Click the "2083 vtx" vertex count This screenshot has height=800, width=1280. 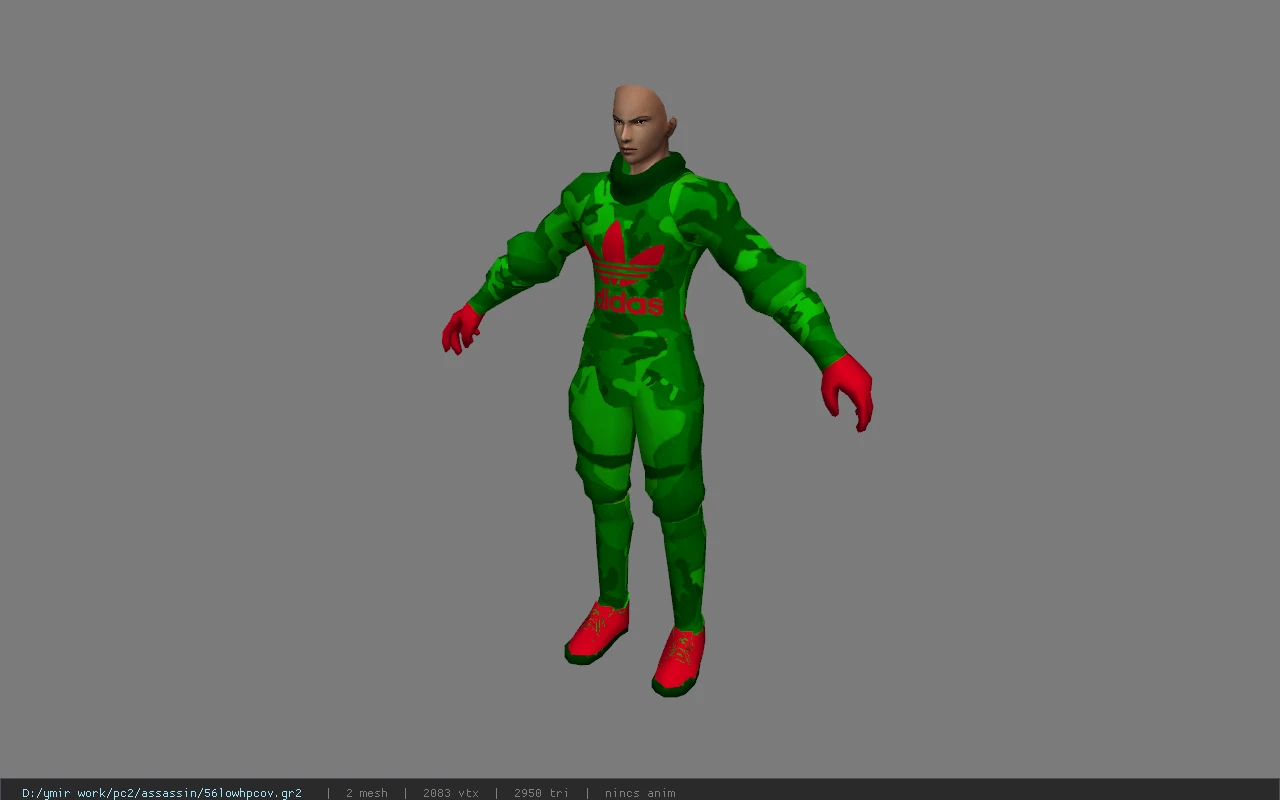pyautogui.click(x=451, y=793)
